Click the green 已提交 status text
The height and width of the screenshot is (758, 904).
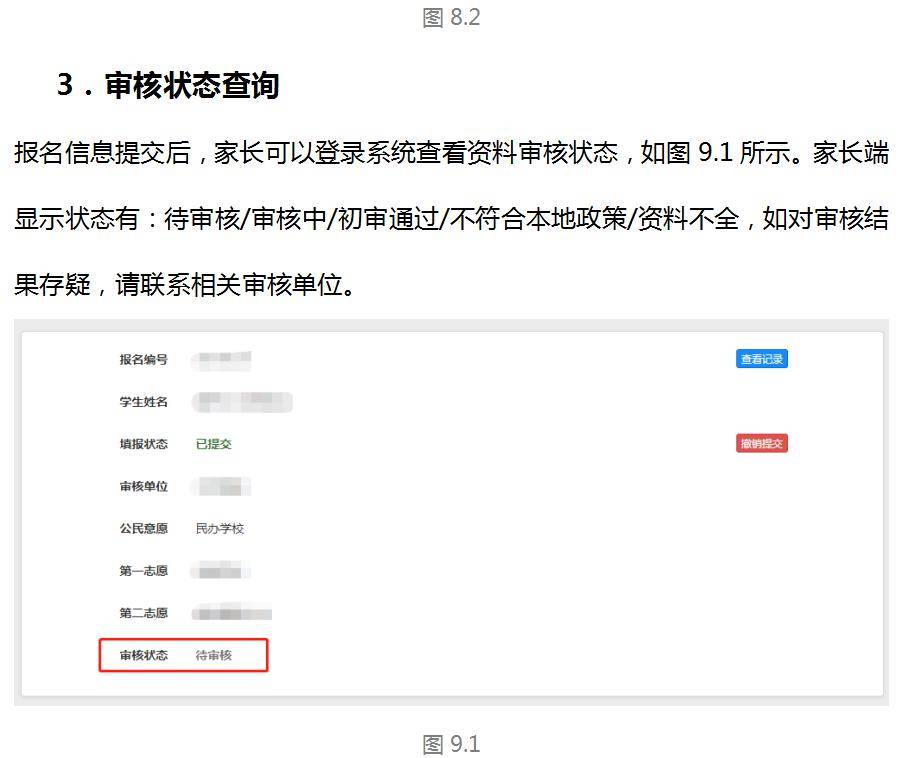pos(214,444)
